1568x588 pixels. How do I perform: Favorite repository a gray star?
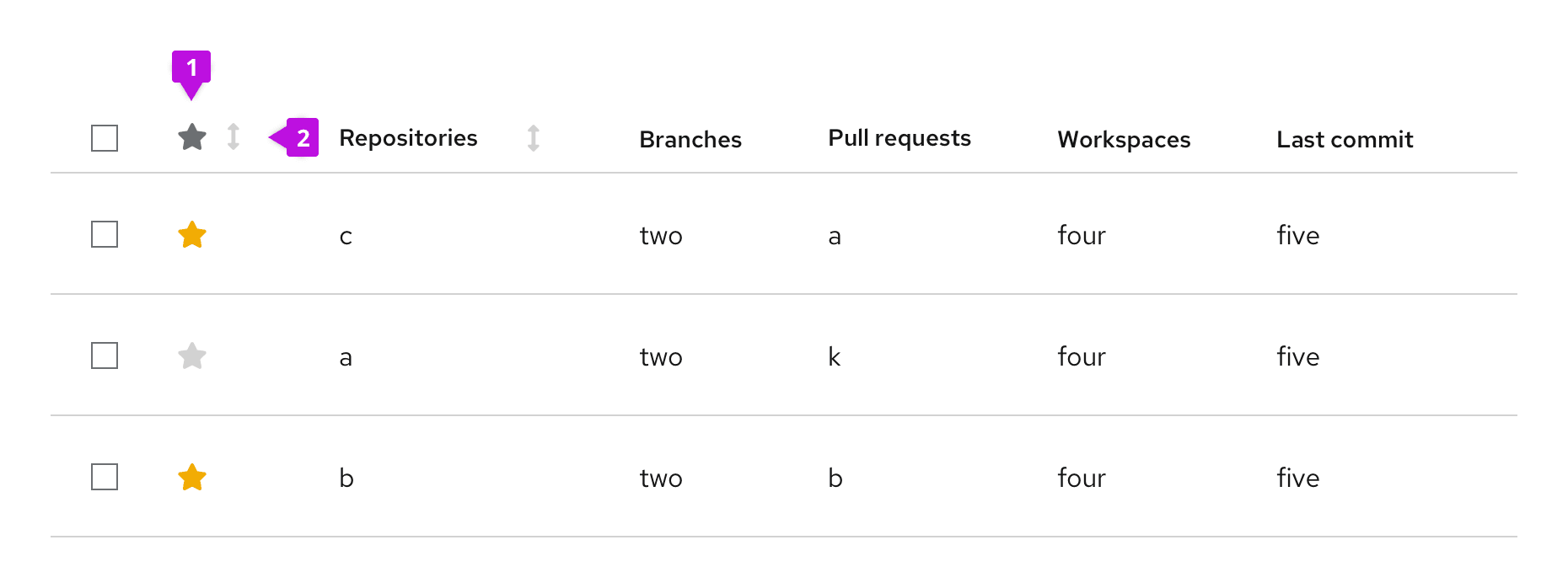click(x=192, y=356)
